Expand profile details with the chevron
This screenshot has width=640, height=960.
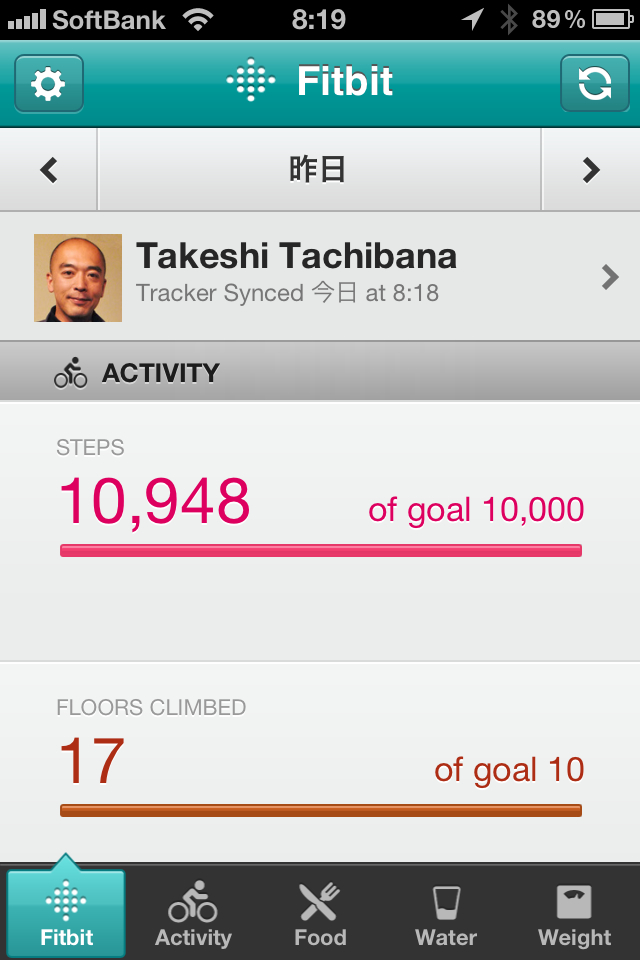(610, 277)
